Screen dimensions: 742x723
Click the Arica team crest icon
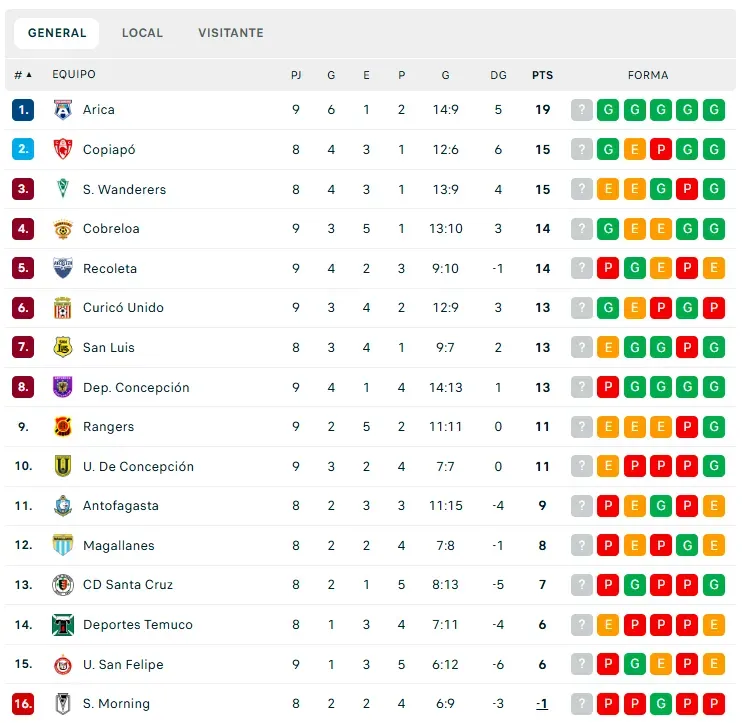pos(63,110)
